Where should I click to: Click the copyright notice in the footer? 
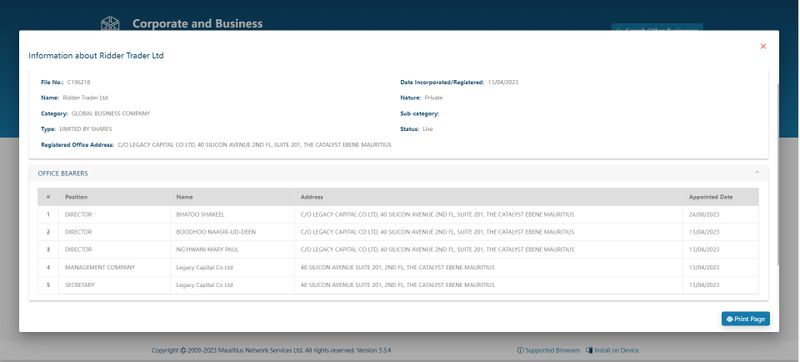[271, 350]
